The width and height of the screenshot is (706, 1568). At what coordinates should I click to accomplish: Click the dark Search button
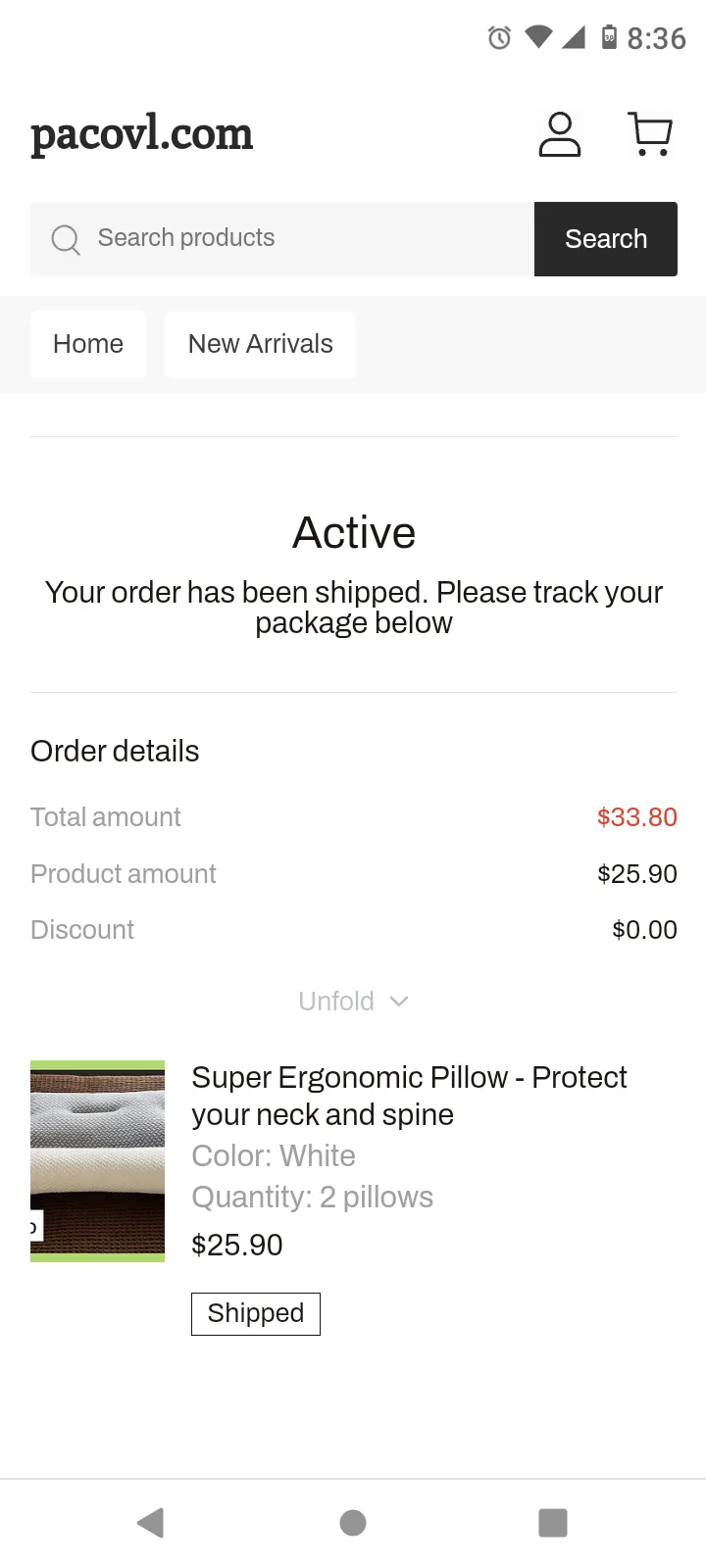[606, 239]
